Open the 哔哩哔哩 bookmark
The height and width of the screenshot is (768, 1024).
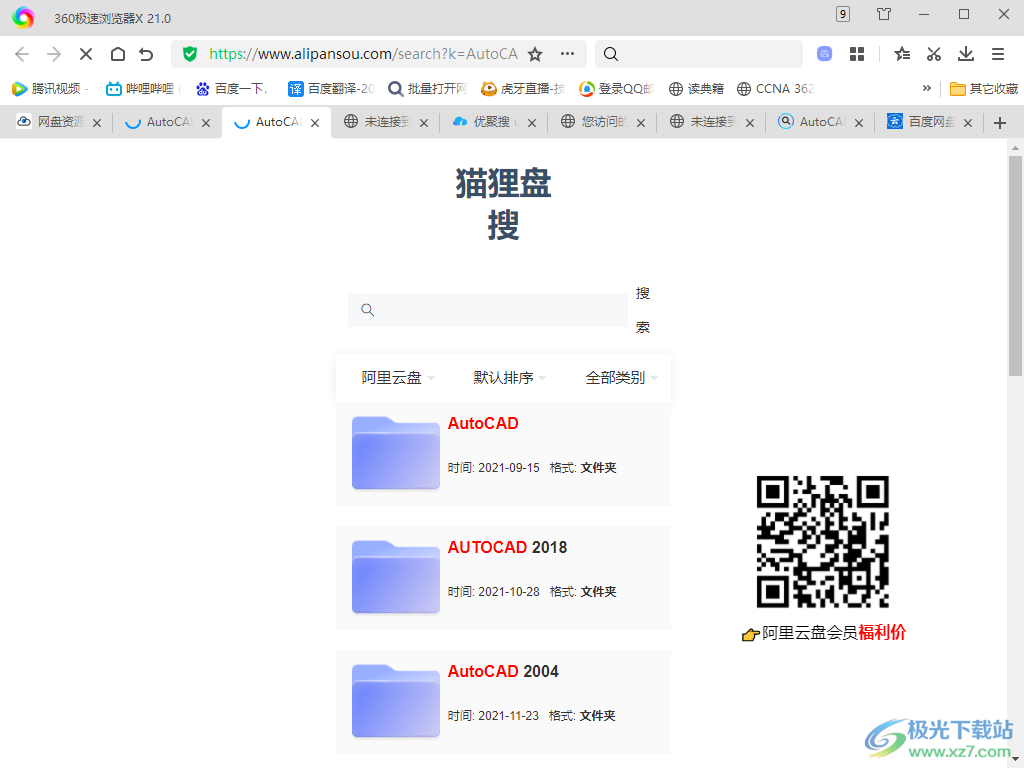pos(142,89)
